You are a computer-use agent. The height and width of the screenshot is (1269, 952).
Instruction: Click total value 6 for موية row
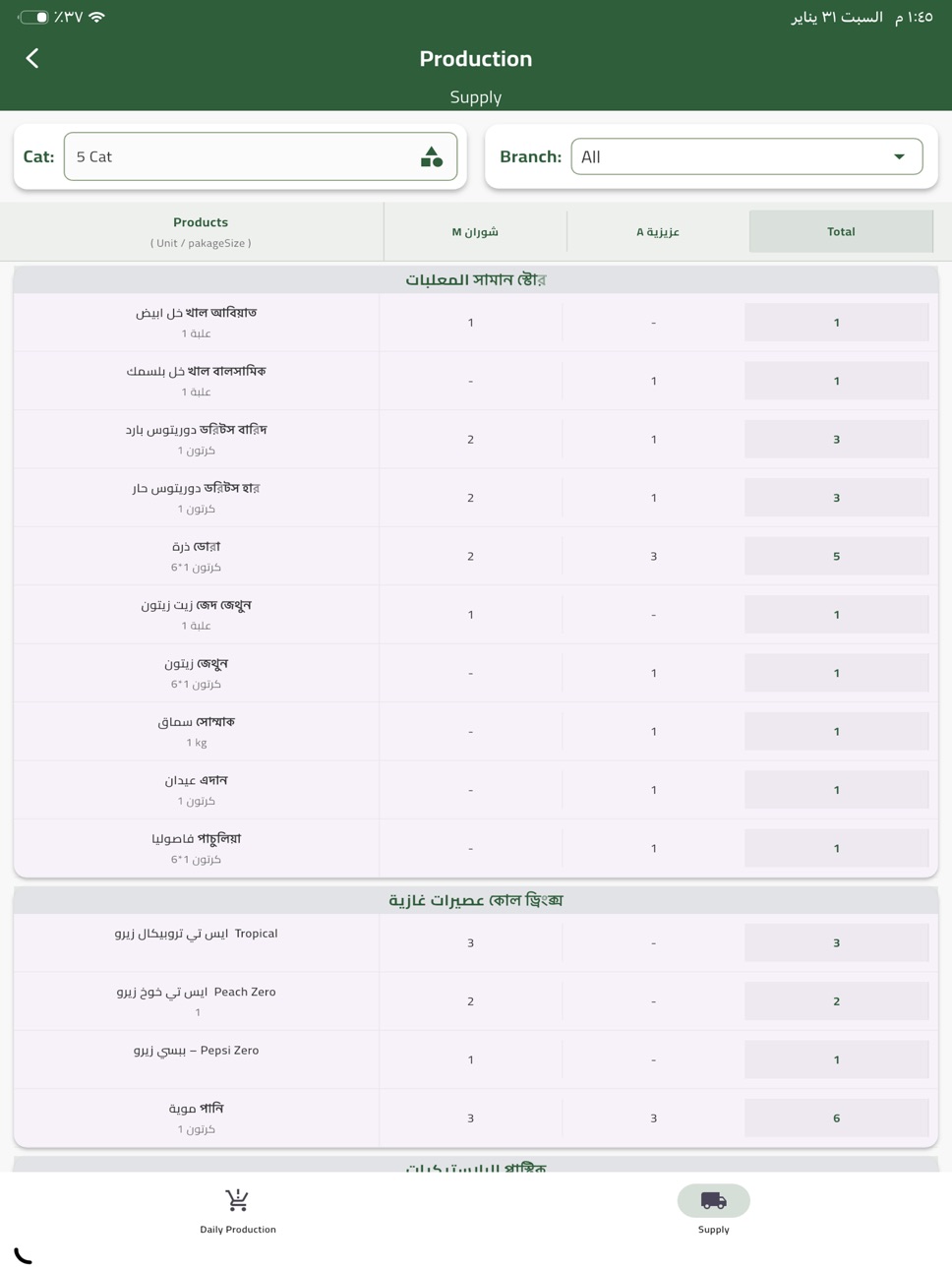837,1118
